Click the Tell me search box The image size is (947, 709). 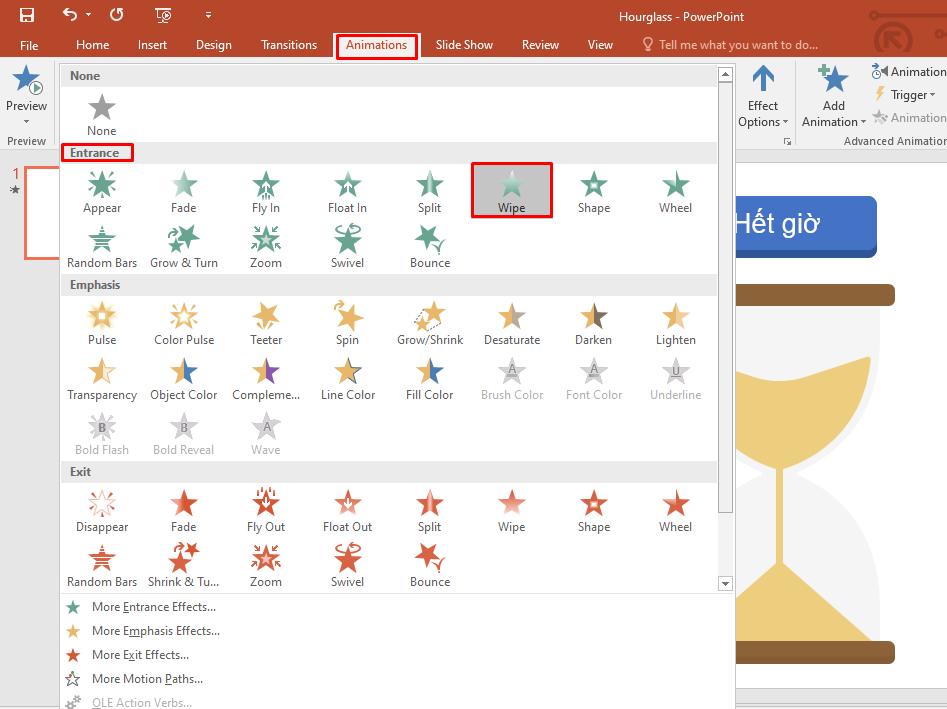pos(738,45)
